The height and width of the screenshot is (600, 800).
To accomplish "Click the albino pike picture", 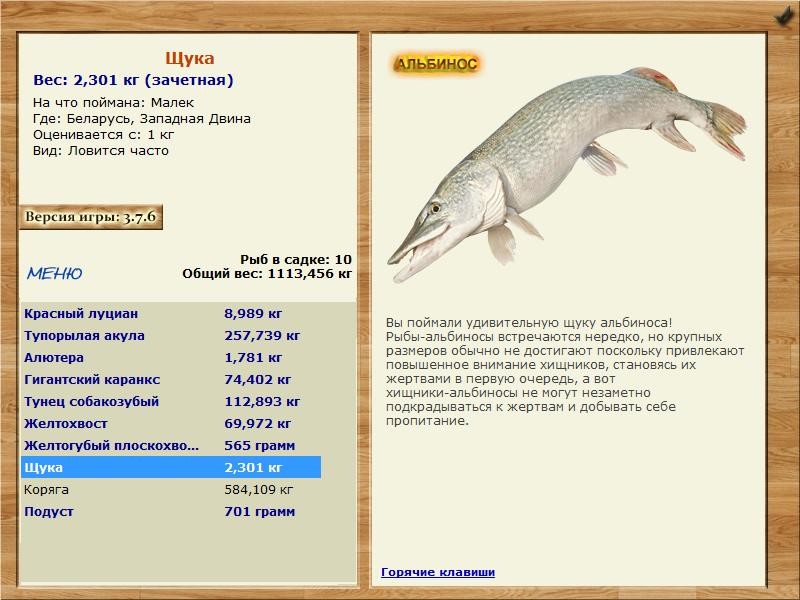I will pyautogui.click(x=566, y=173).
